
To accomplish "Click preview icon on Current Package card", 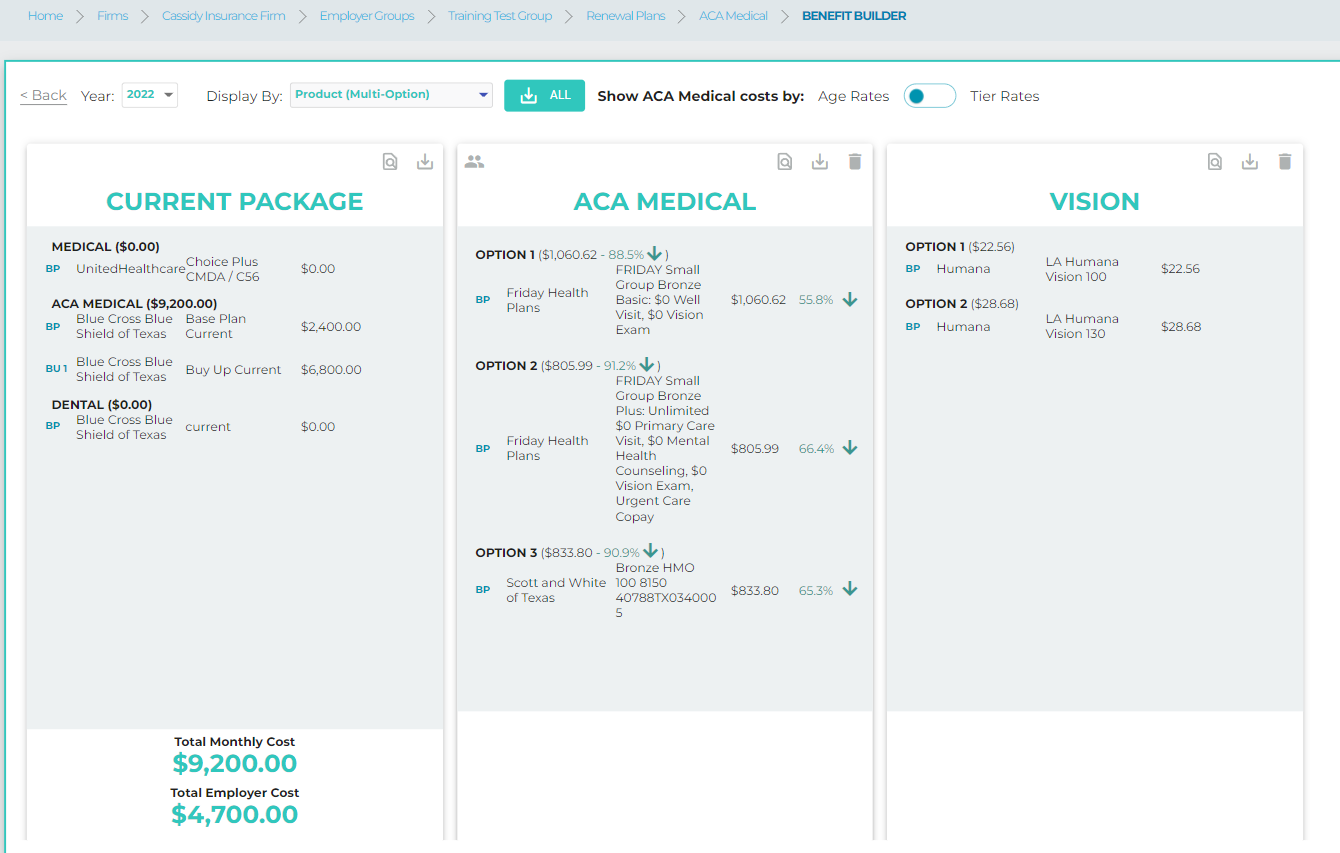I will (390, 162).
